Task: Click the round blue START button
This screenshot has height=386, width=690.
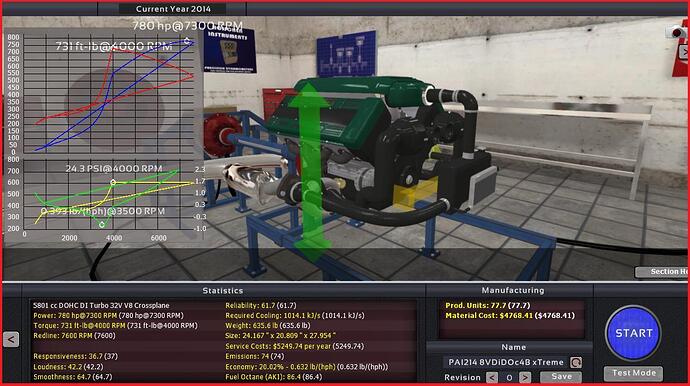Action: 633,333
